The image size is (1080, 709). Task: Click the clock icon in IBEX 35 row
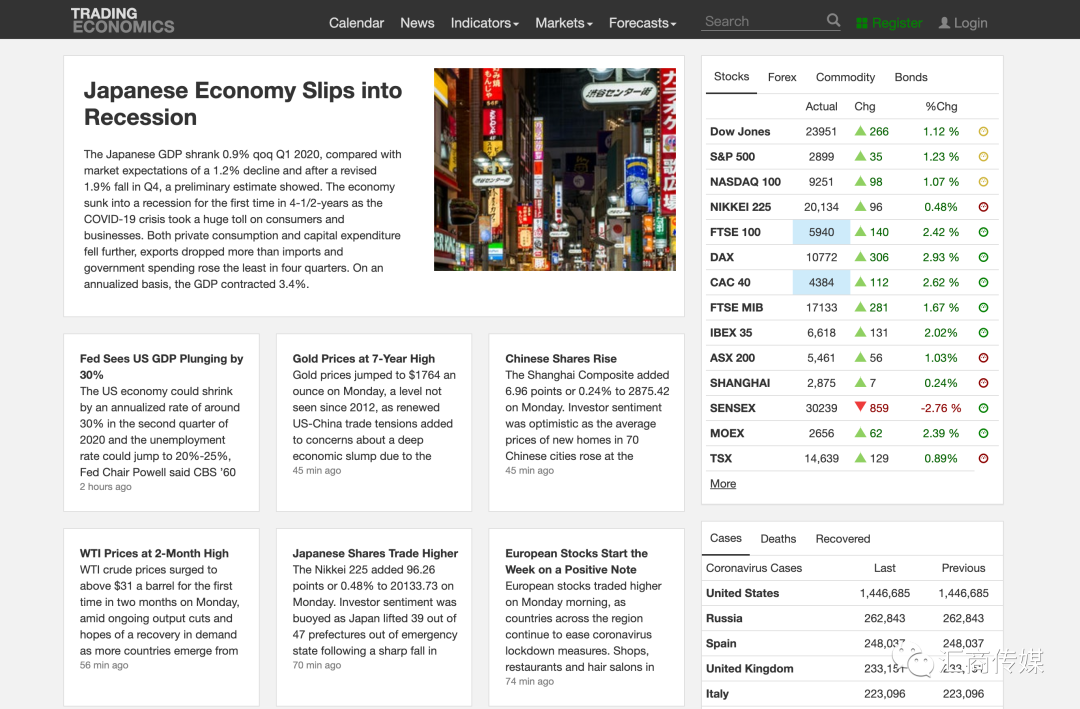point(984,333)
